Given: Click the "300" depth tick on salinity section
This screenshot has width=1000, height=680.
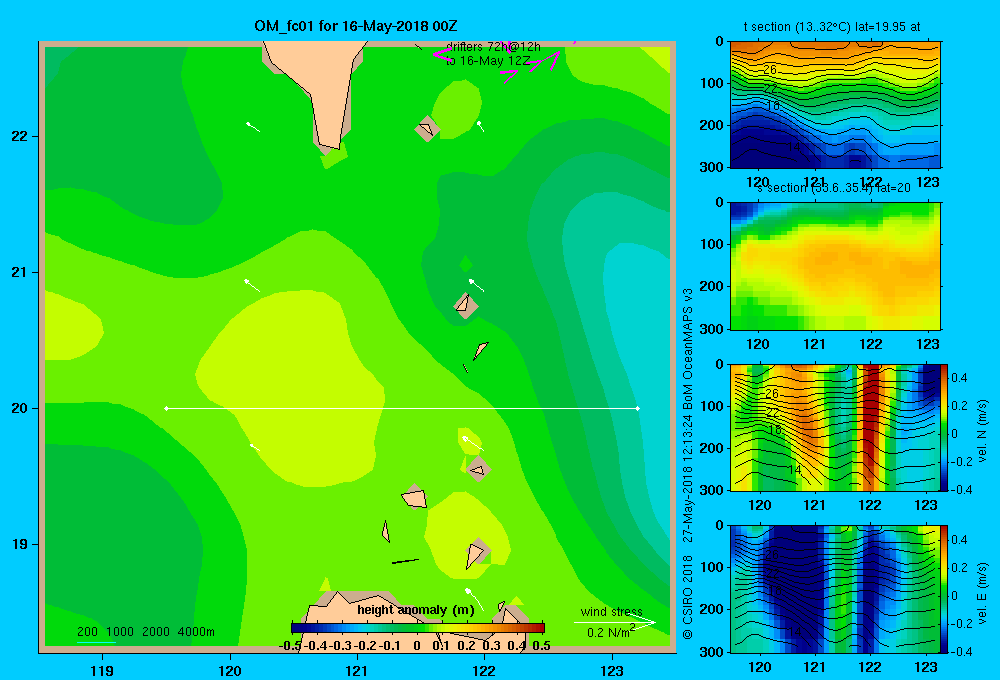Looking at the screenshot, I should coord(713,329).
